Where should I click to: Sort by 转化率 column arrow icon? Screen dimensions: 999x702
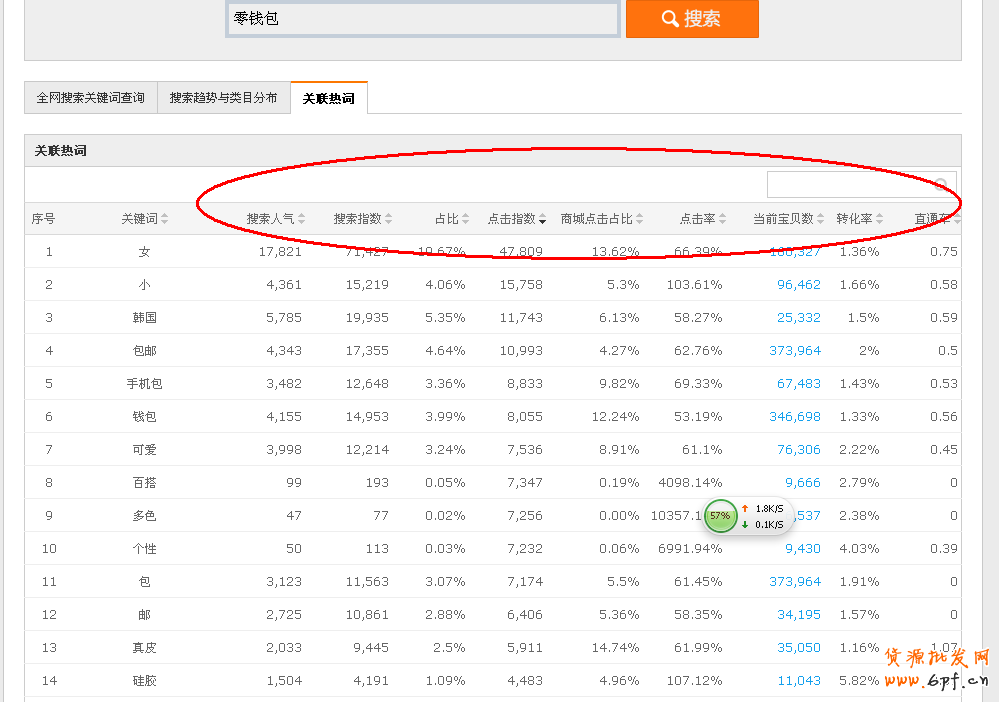click(879, 219)
